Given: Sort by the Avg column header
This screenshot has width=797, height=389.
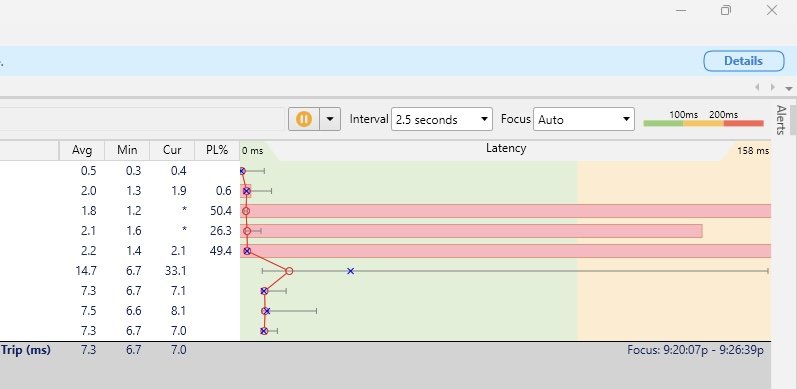Looking at the screenshot, I should (82, 151).
